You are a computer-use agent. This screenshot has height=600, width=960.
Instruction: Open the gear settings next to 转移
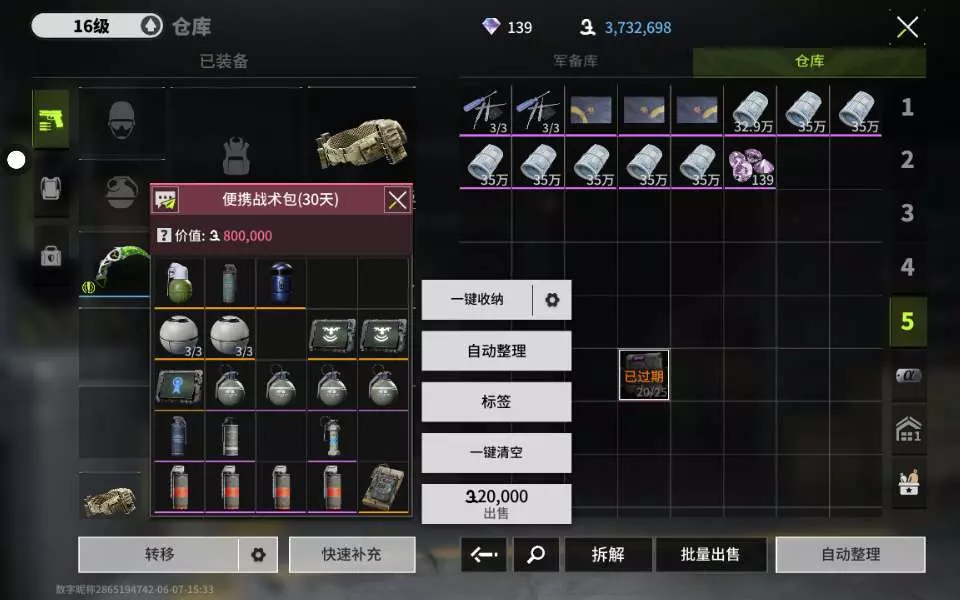(x=258, y=555)
